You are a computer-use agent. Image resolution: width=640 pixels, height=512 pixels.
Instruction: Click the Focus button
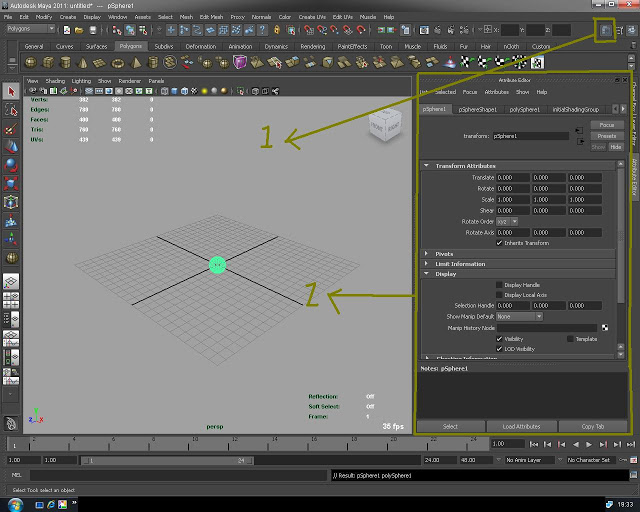pyautogui.click(x=607, y=125)
